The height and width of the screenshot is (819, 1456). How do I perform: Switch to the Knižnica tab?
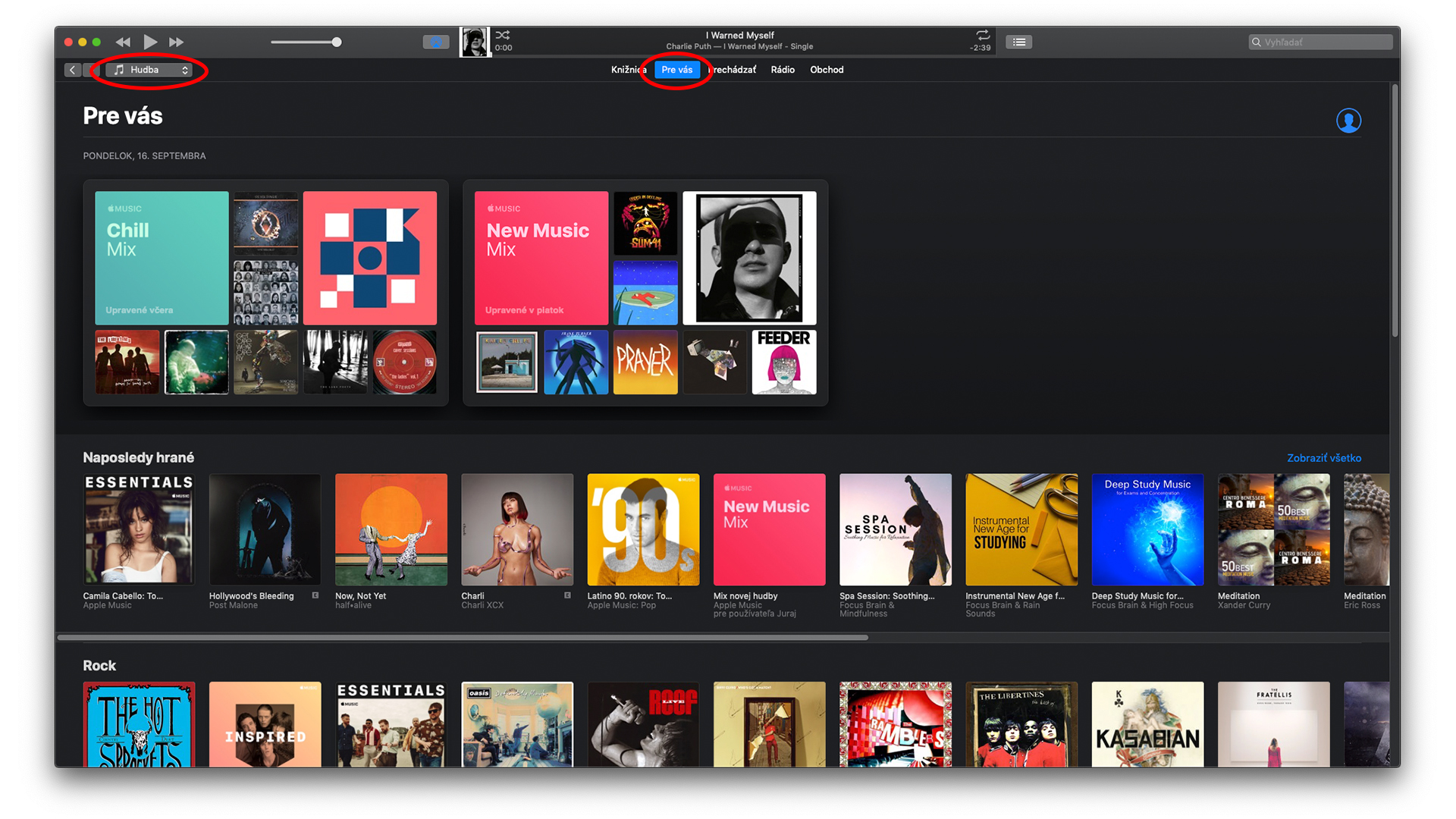[629, 70]
